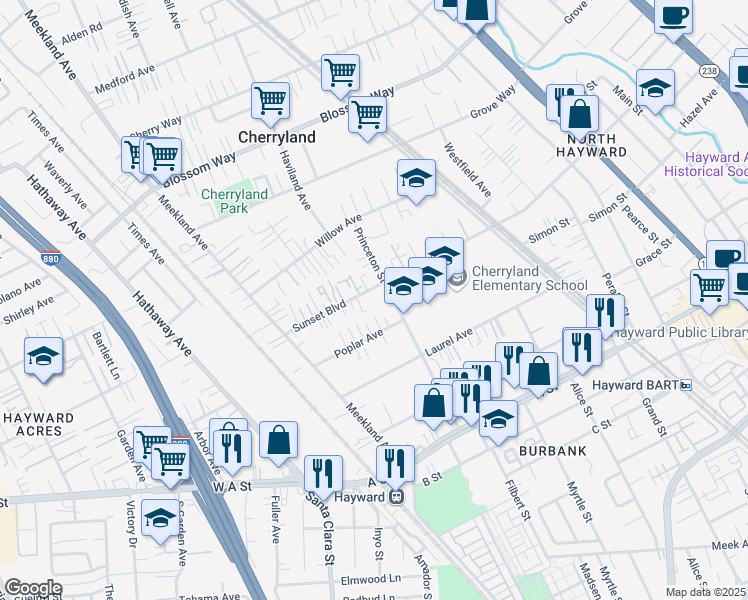
Task: Click the Cherryland Elementary School label
Action: point(530,279)
